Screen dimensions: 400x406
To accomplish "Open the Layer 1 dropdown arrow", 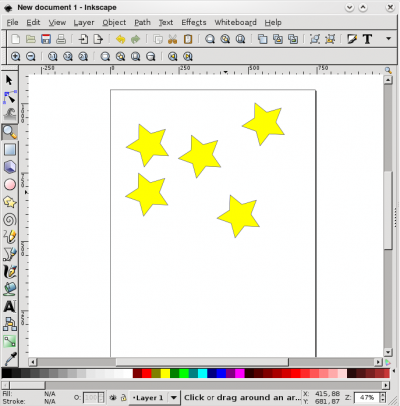I will (173, 397).
